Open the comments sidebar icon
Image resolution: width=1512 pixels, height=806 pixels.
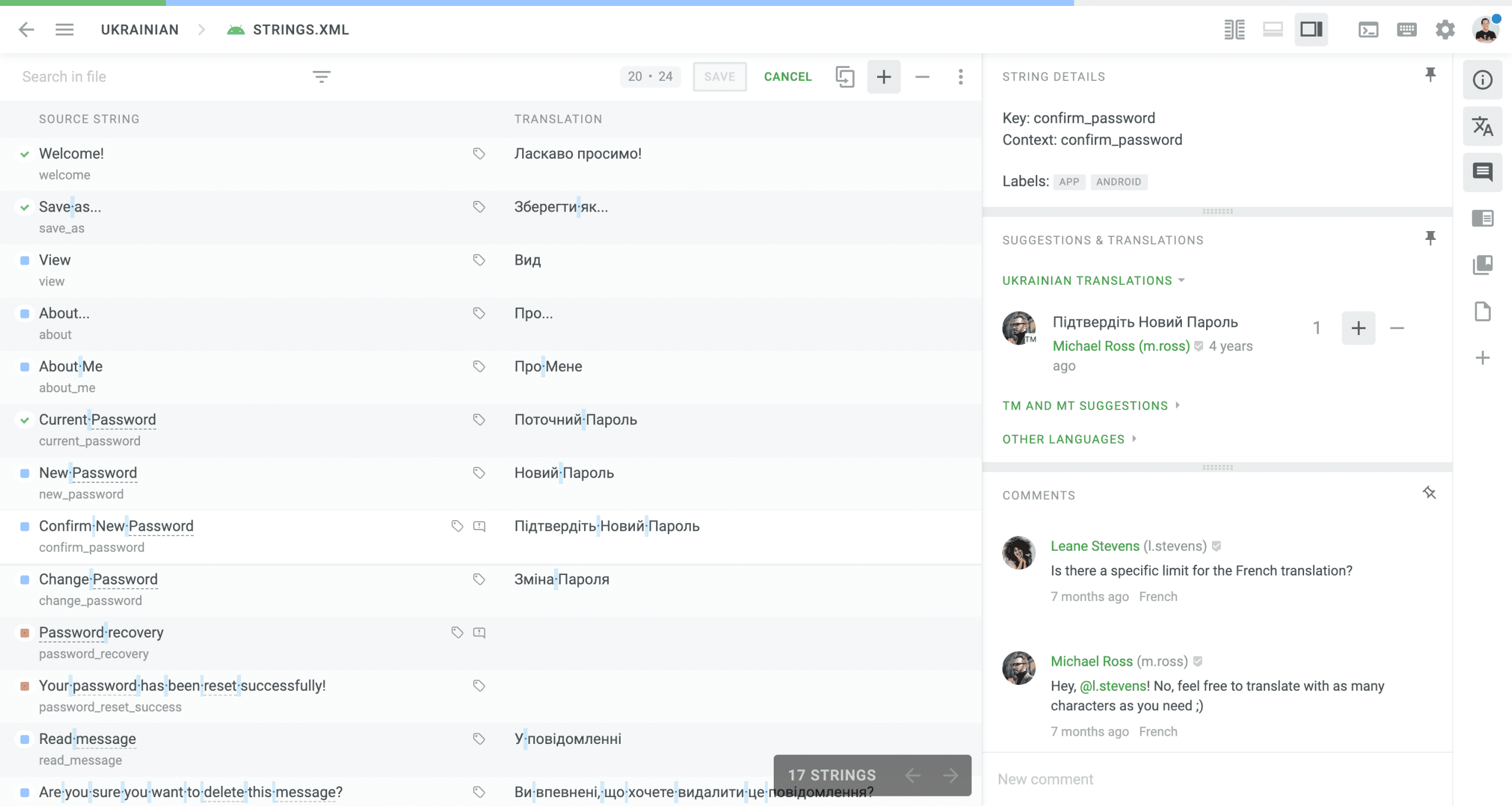pyautogui.click(x=1482, y=172)
